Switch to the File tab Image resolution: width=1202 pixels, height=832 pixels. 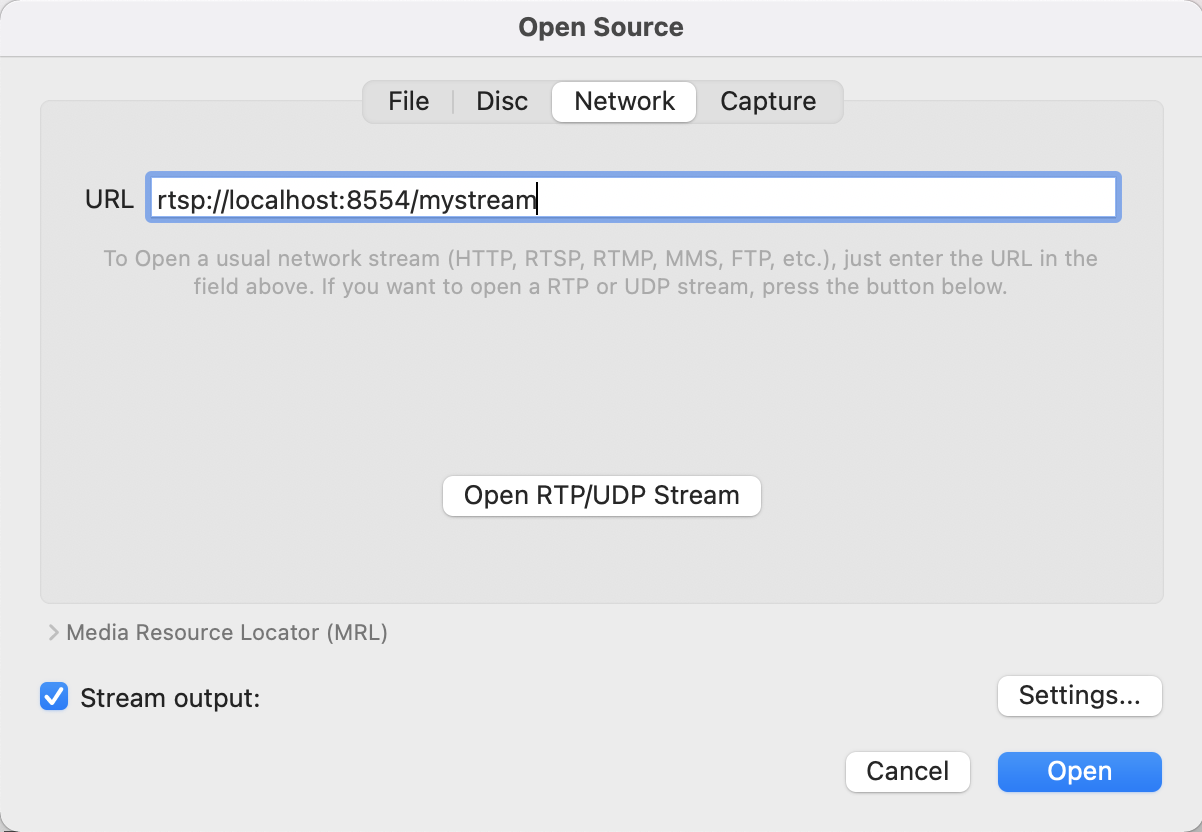(408, 102)
